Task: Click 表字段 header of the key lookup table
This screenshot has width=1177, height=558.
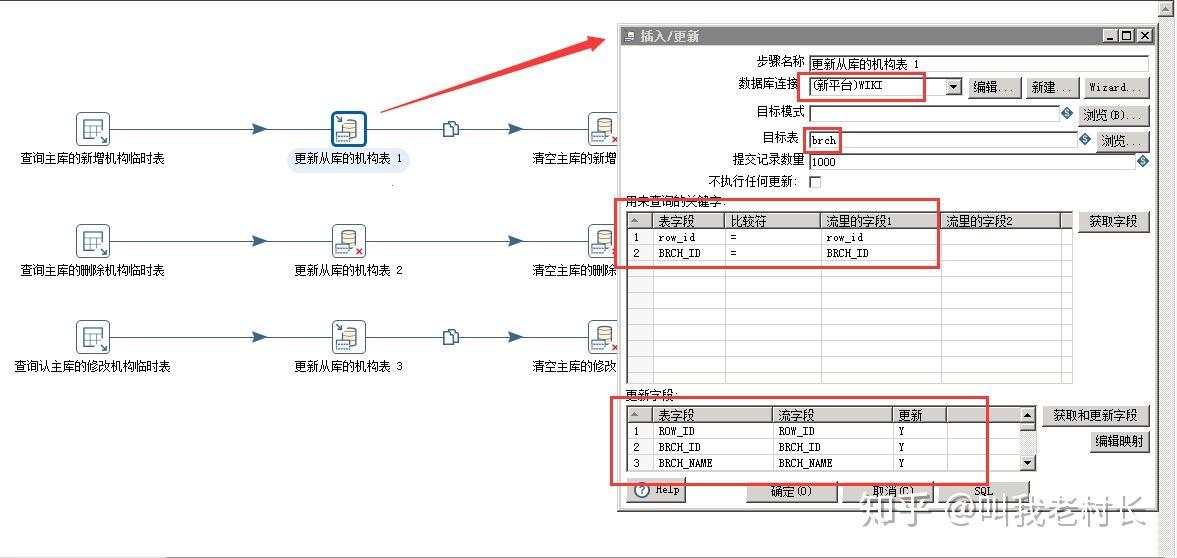Action: [x=689, y=221]
